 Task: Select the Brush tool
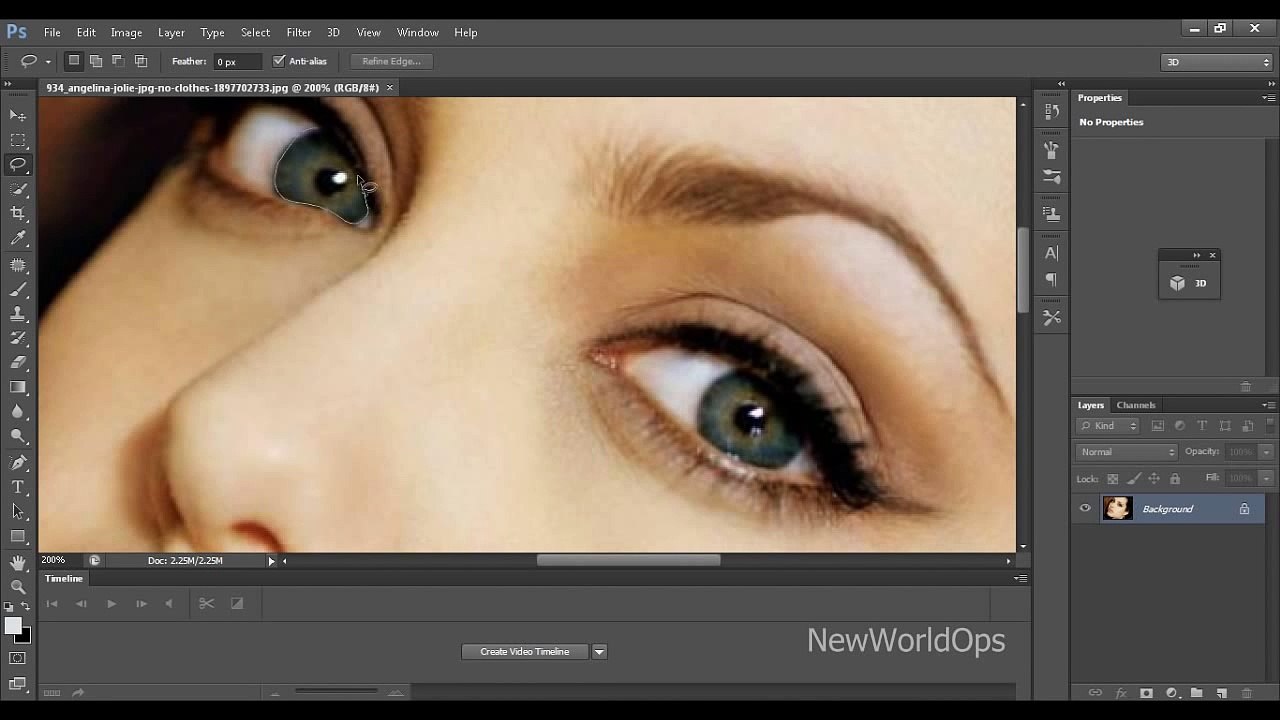[x=18, y=290]
